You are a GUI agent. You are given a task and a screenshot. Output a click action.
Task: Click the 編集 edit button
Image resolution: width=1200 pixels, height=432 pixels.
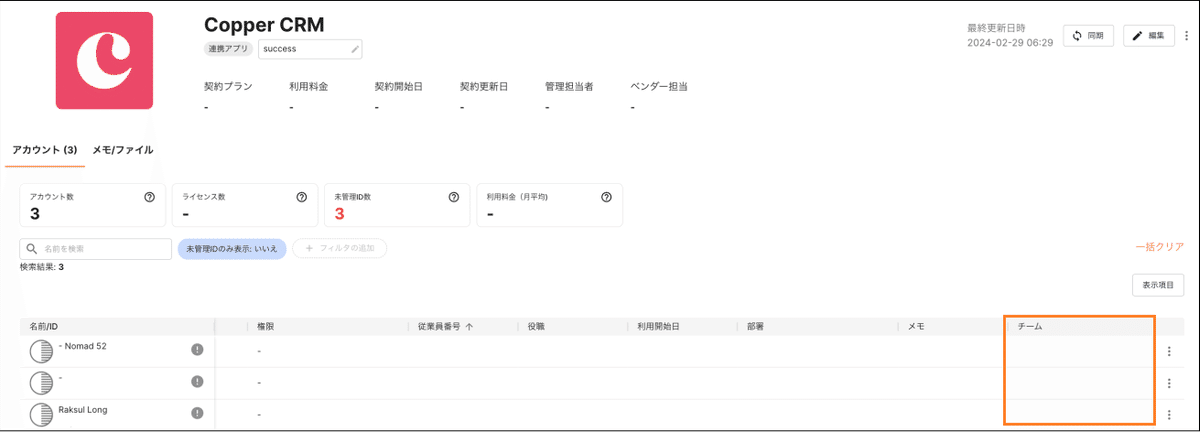click(x=1149, y=36)
